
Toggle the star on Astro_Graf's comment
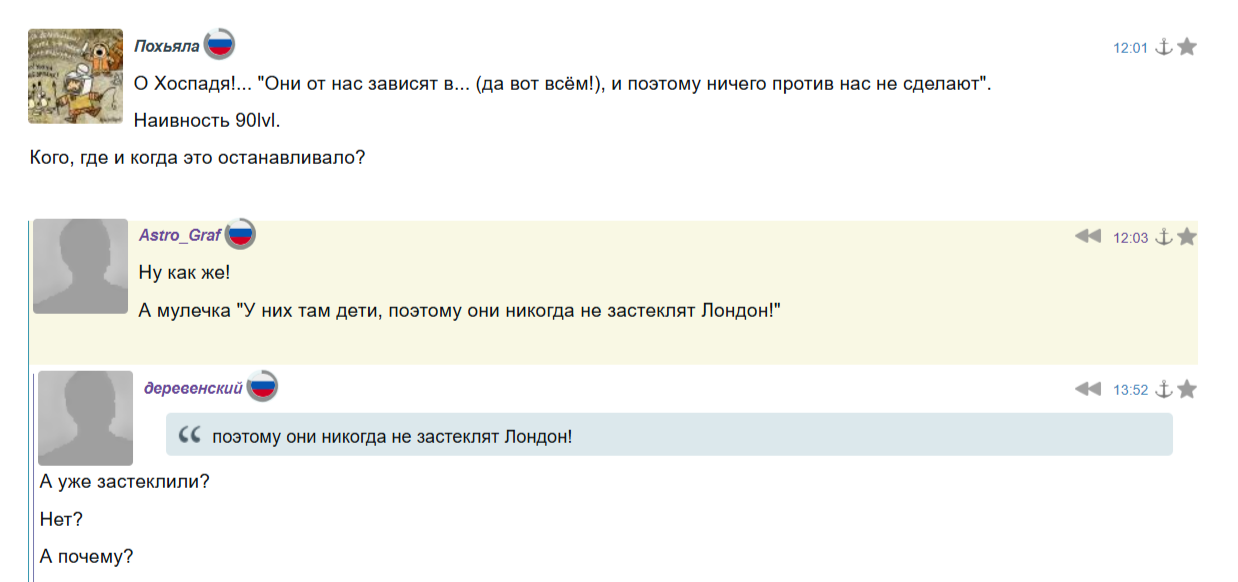(x=1187, y=237)
